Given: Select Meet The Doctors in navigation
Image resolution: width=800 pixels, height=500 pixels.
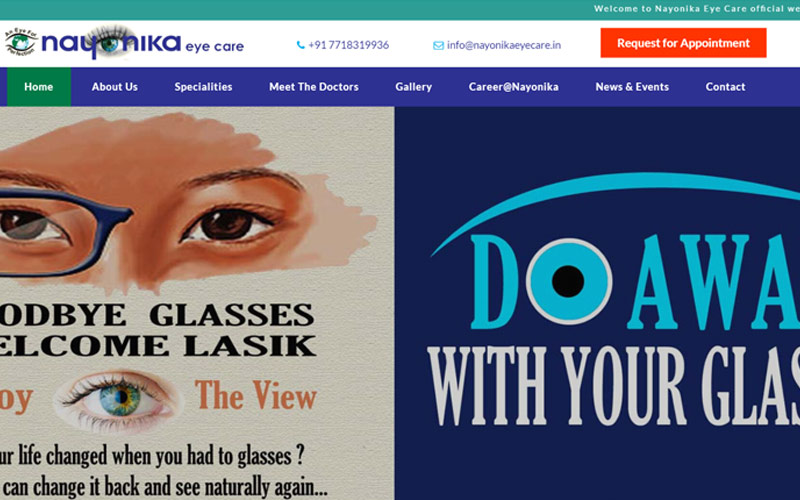Looking at the screenshot, I should point(314,87).
